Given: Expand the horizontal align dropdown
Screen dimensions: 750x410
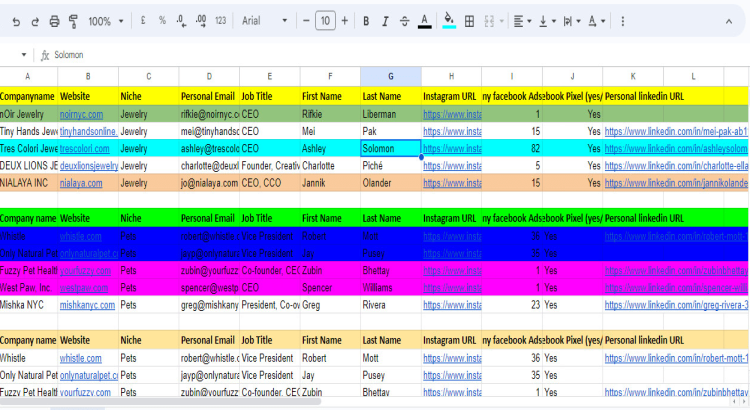Looking at the screenshot, I should (x=522, y=21).
